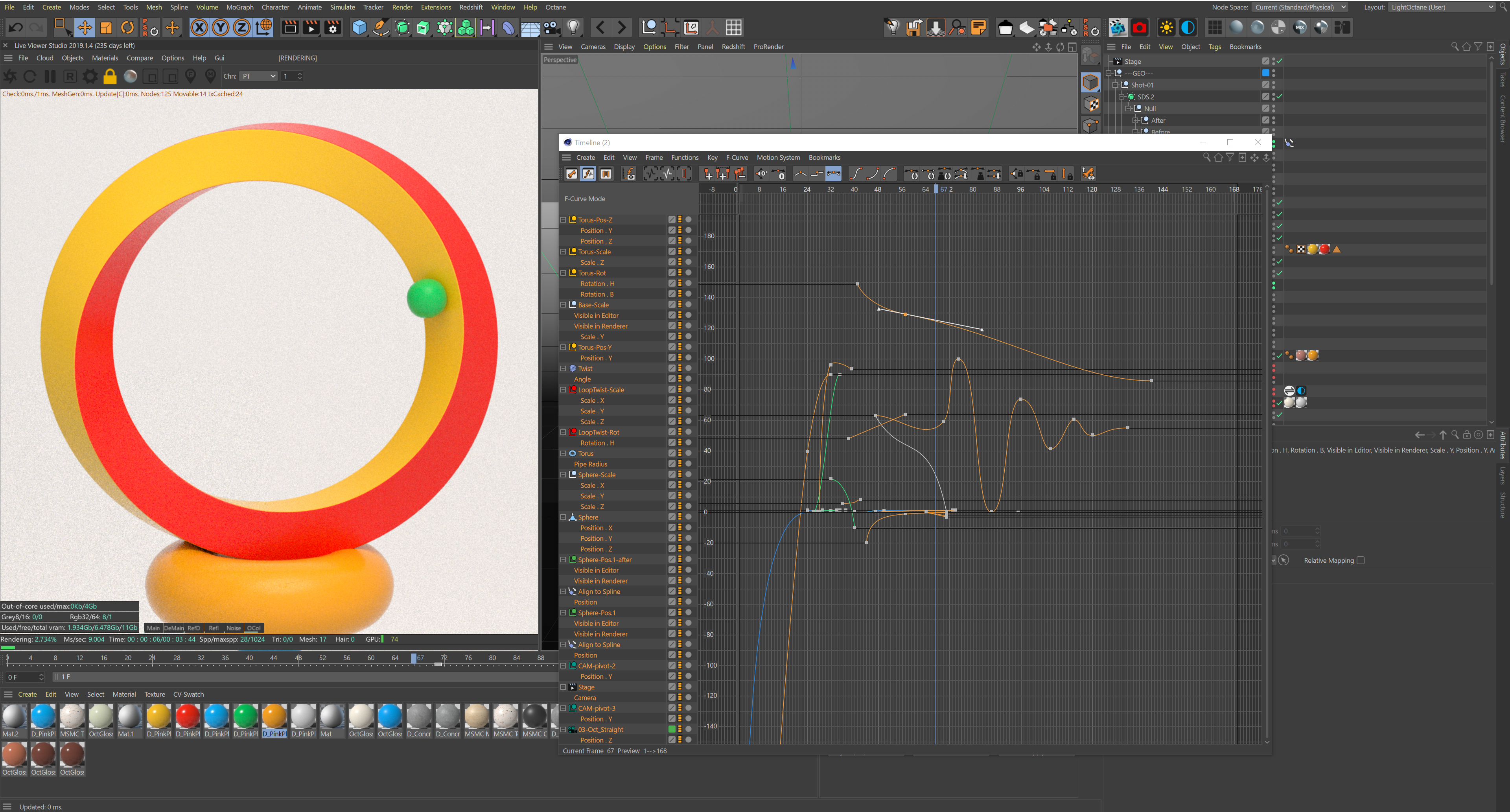Click the Live Viewer lock resolution icon

(110, 76)
